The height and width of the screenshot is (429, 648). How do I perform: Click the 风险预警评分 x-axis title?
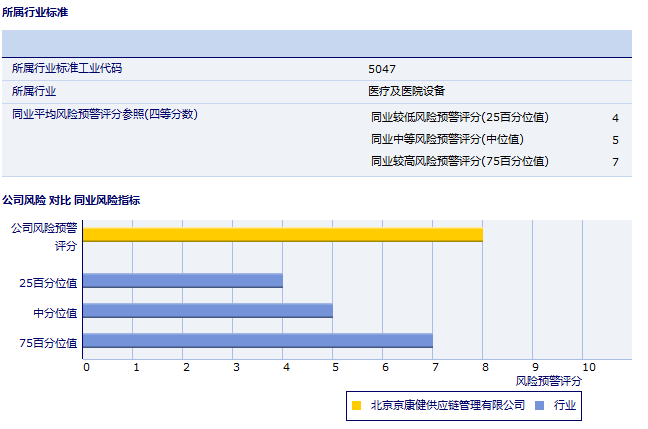click(x=548, y=381)
